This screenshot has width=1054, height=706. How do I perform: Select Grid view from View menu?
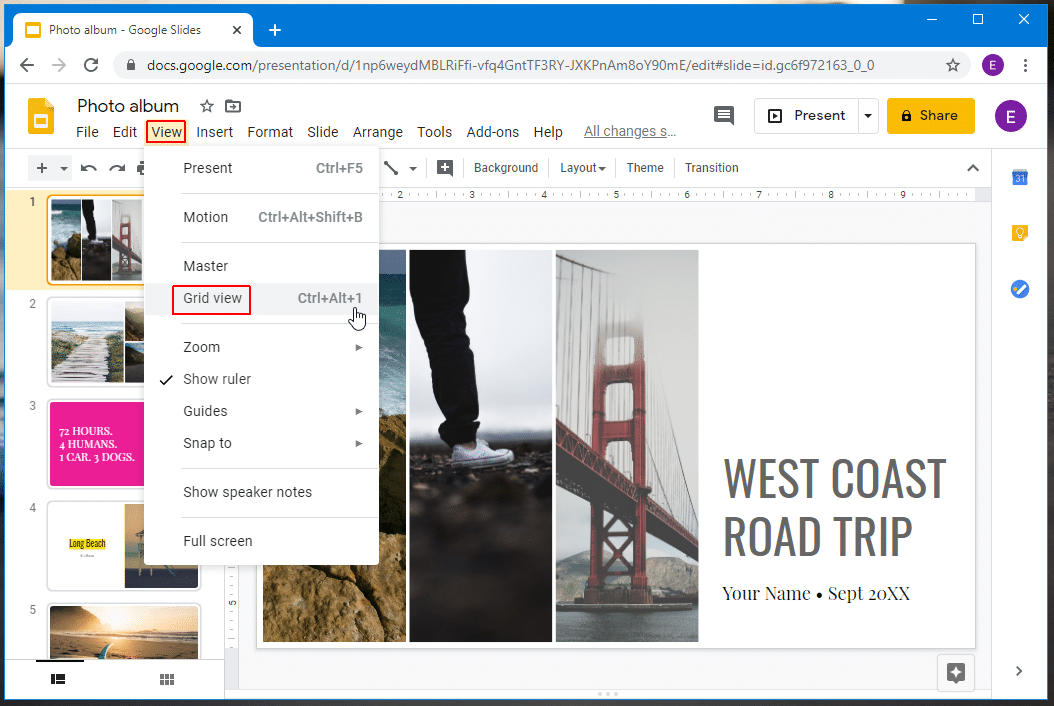213,299
